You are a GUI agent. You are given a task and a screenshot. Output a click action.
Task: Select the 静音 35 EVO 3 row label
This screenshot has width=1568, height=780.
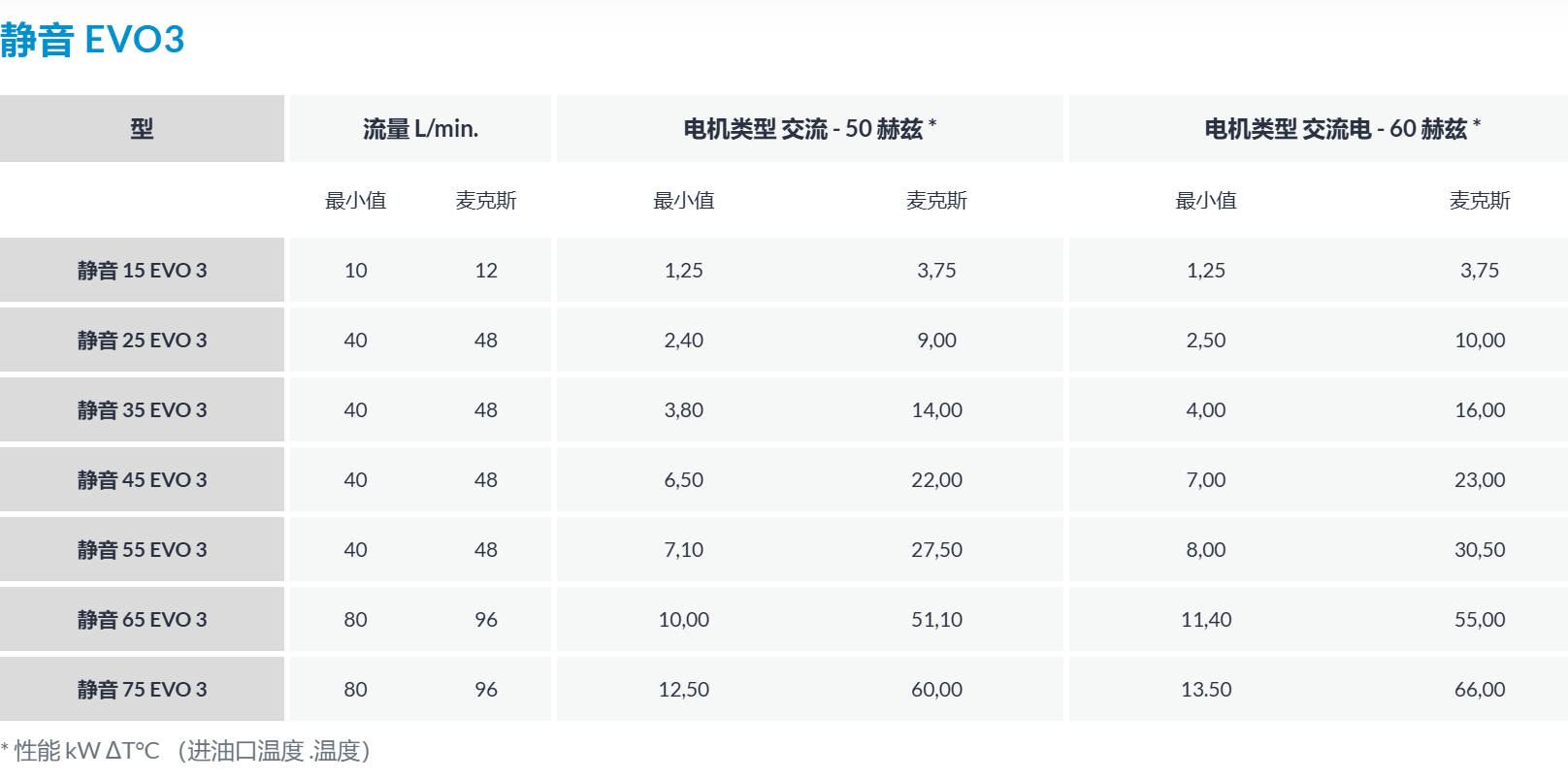[142, 409]
